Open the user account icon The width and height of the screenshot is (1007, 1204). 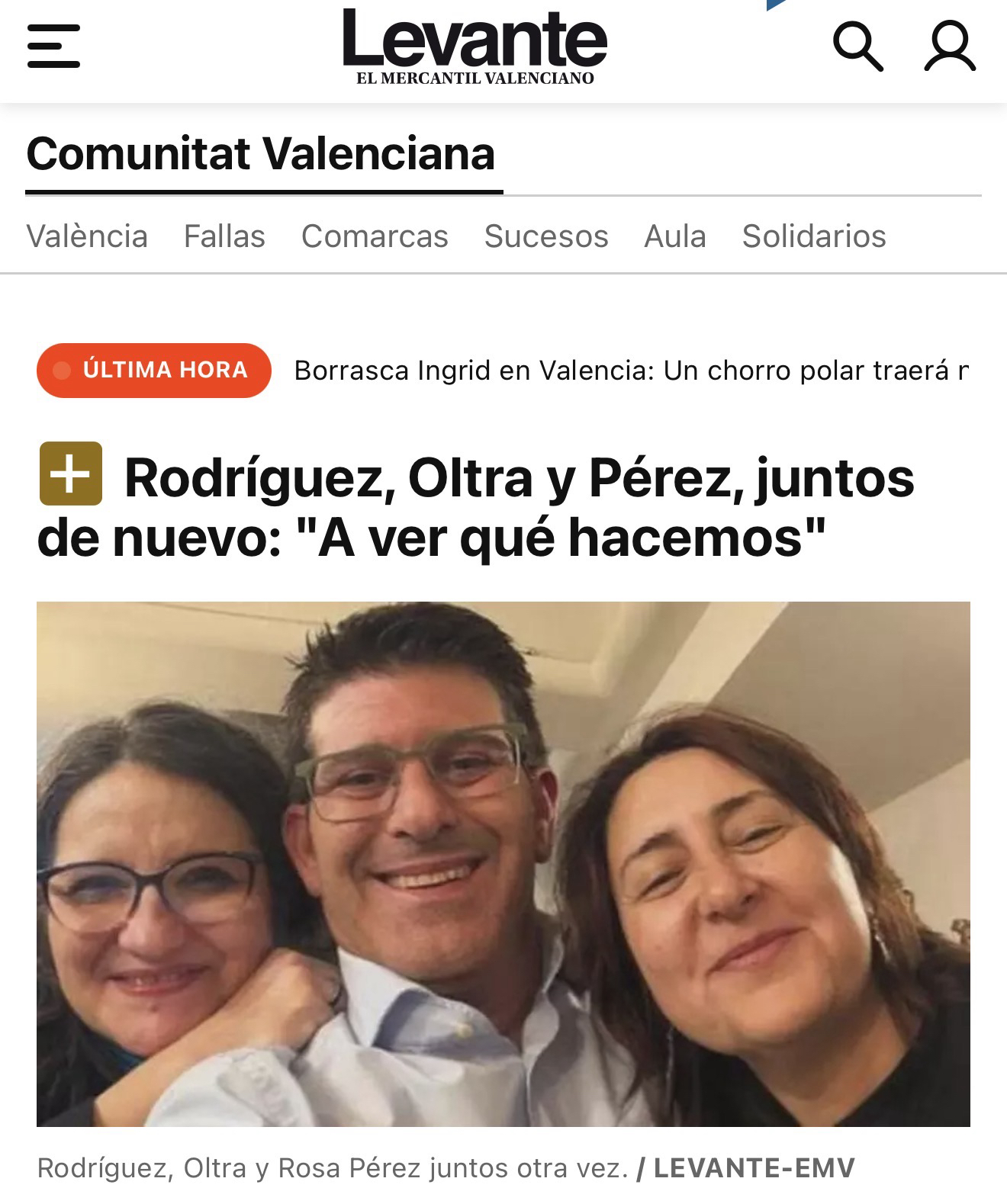[950, 47]
